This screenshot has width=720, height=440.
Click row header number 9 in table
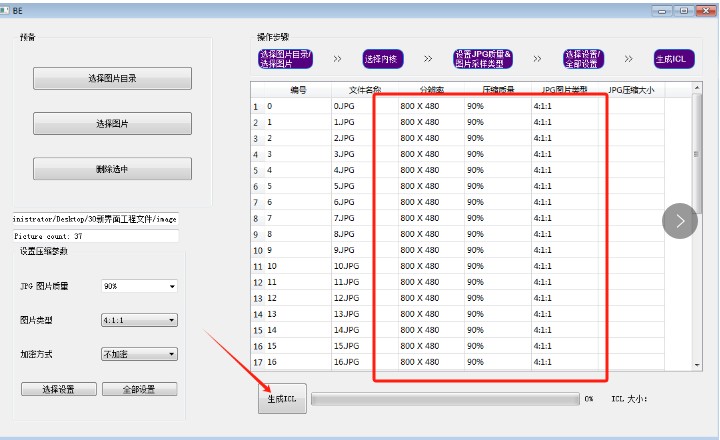tap(258, 234)
